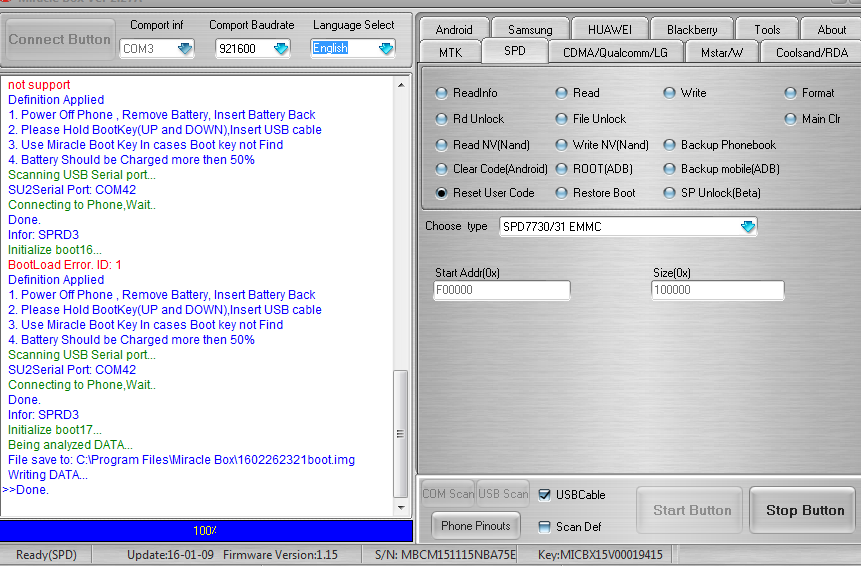Choose the Backup Phonebook radio option

click(x=669, y=145)
